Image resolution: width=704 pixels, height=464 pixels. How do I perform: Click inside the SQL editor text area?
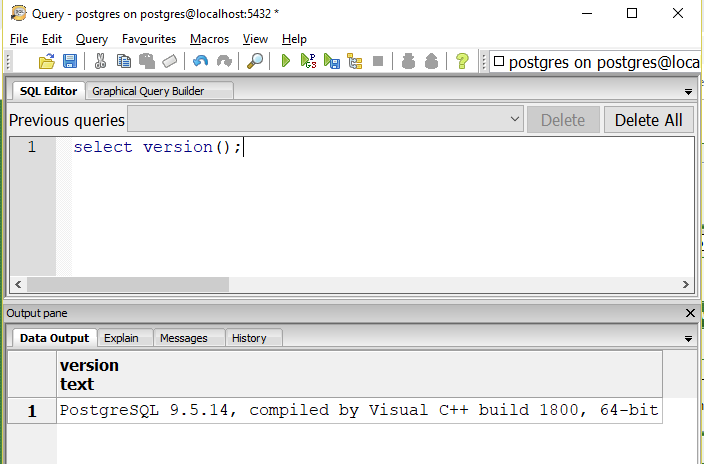(382, 207)
